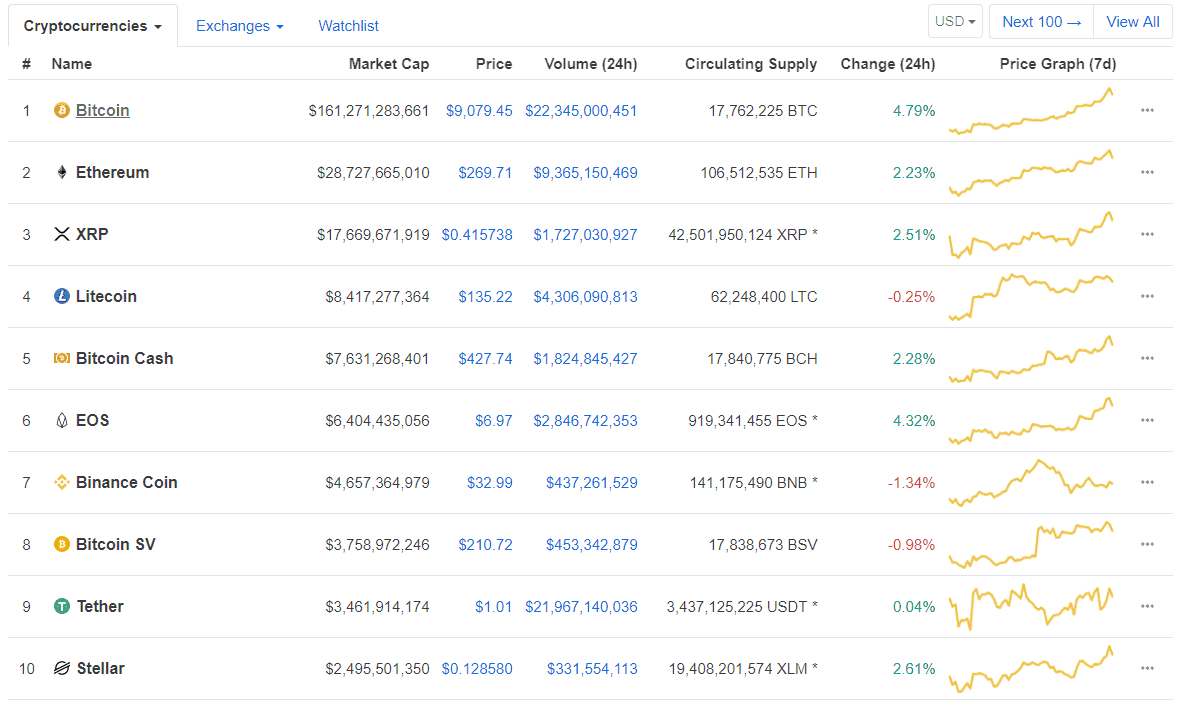Open more options for Stellar row

(1147, 668)
